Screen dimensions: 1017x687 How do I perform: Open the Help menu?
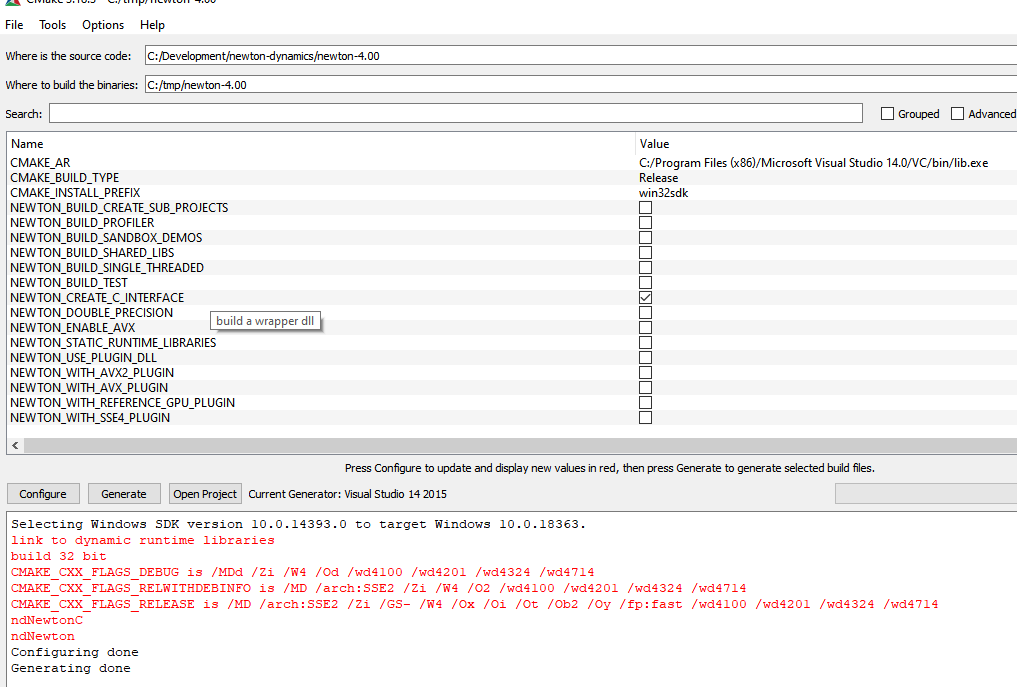152,25
